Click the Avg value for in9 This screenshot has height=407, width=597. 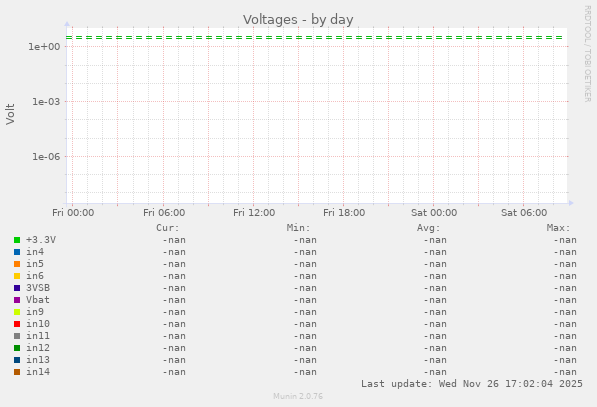[435, 312]
